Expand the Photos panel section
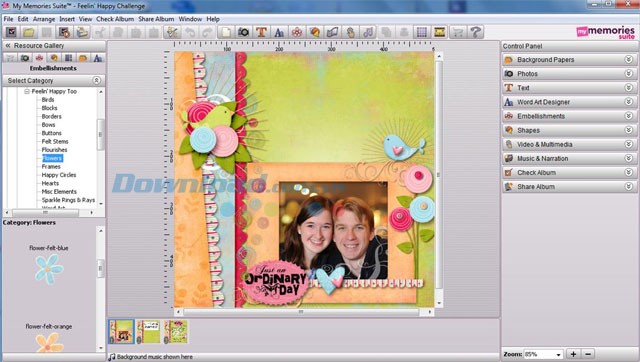The image size is (640, 362). pos(629,73)
